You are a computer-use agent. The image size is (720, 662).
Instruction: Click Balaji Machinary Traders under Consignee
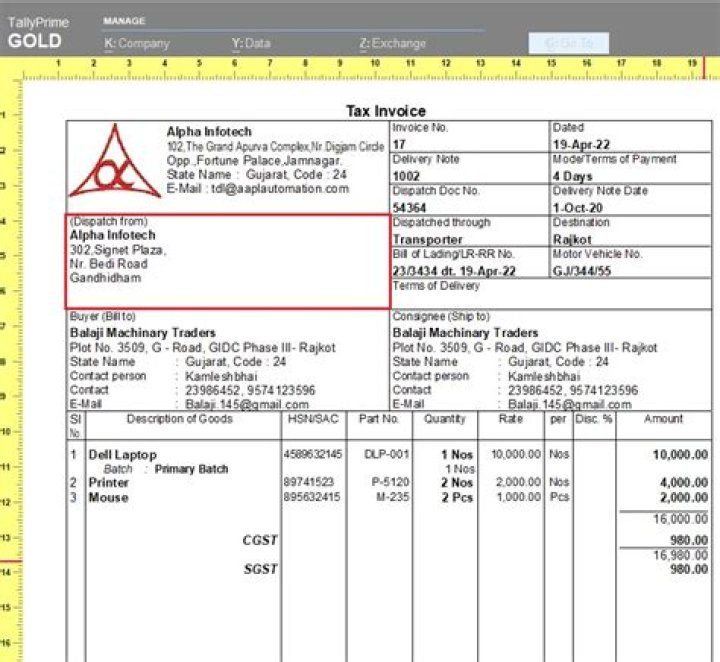465,333
